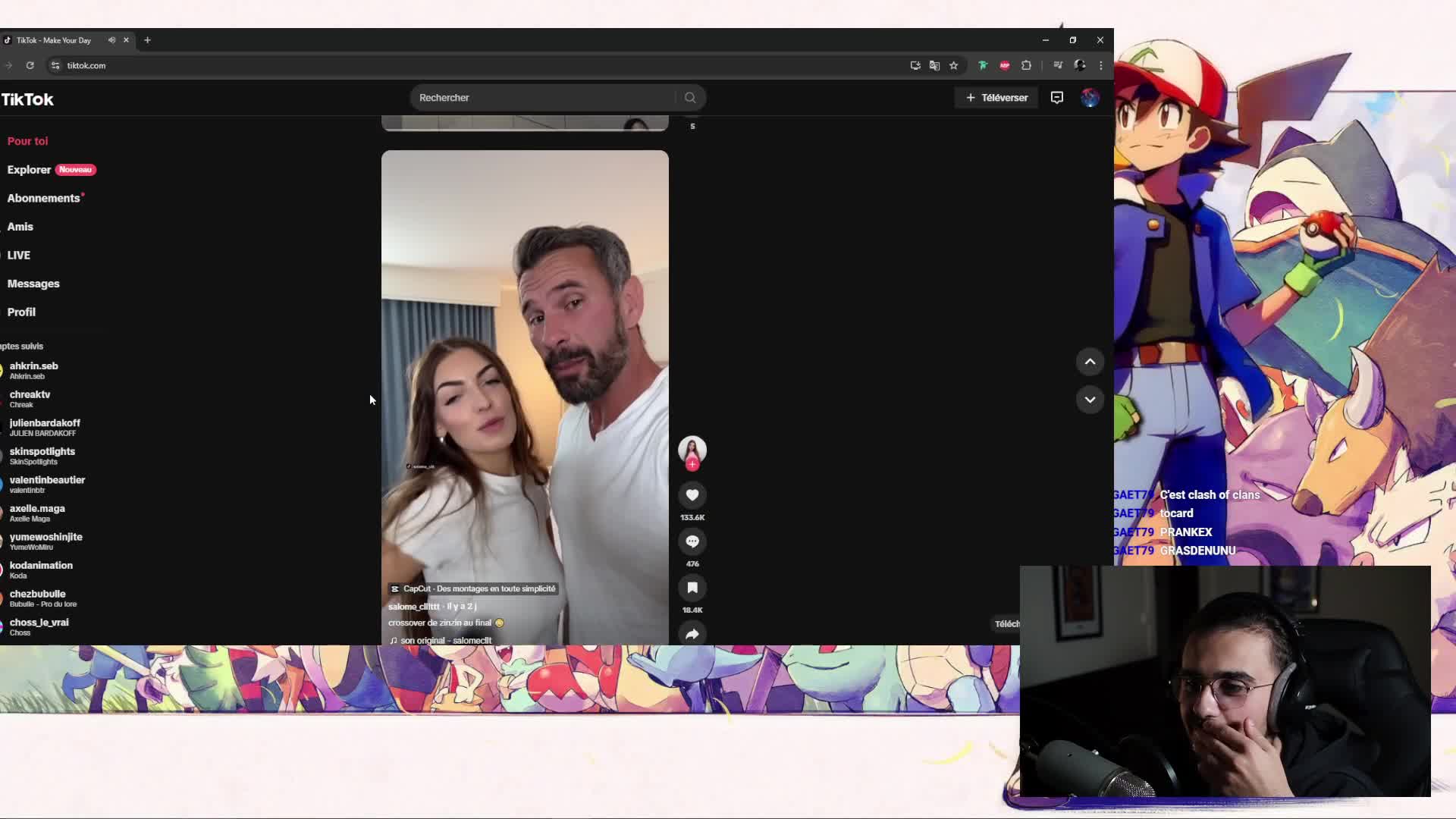Open the site information icon in address bar
Viewport: 1456px width, 819px height.
click(x=55, y=65)
